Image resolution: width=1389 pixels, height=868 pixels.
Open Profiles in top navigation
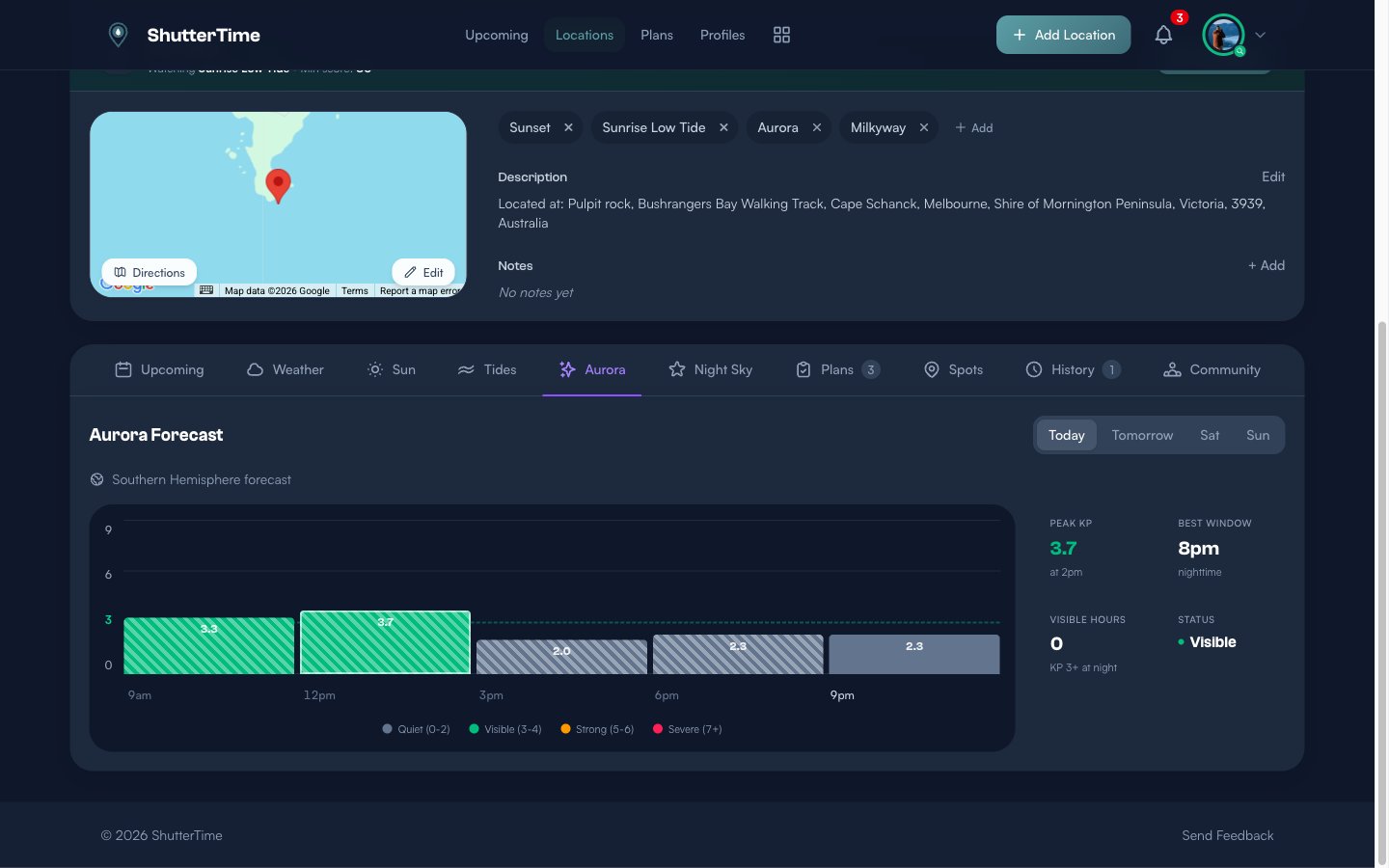pyautogui.click(x=722, y=35)
